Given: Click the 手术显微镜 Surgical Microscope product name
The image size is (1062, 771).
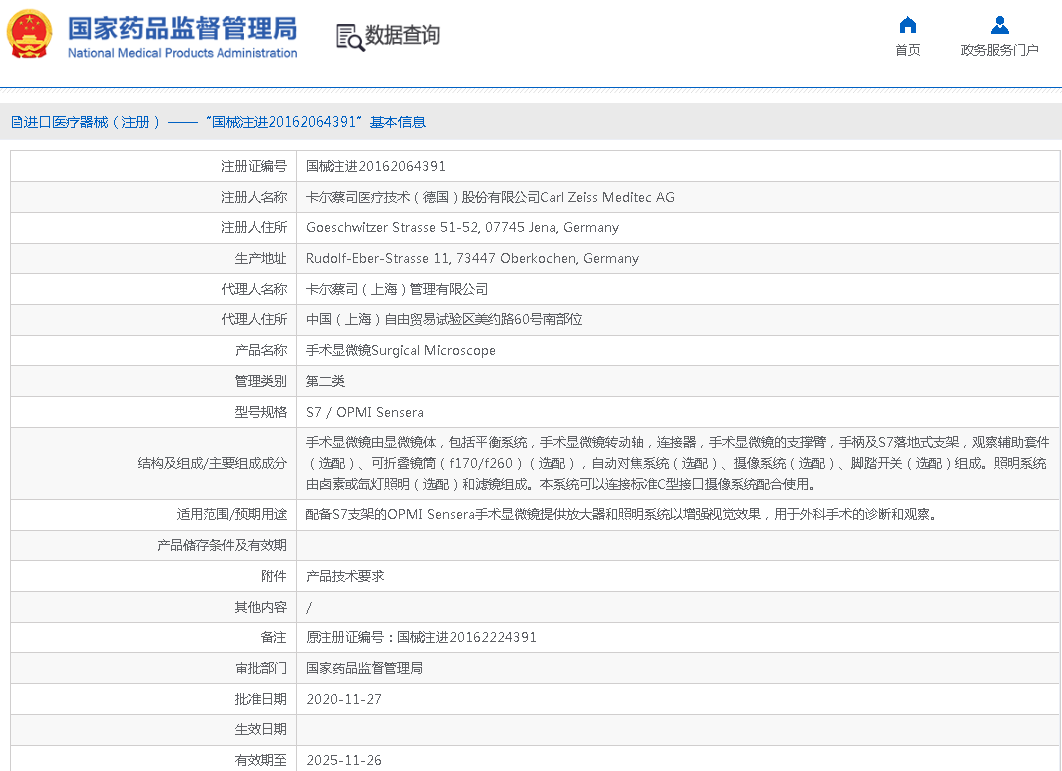Looking at the screenshot, I should coord(400,350).
